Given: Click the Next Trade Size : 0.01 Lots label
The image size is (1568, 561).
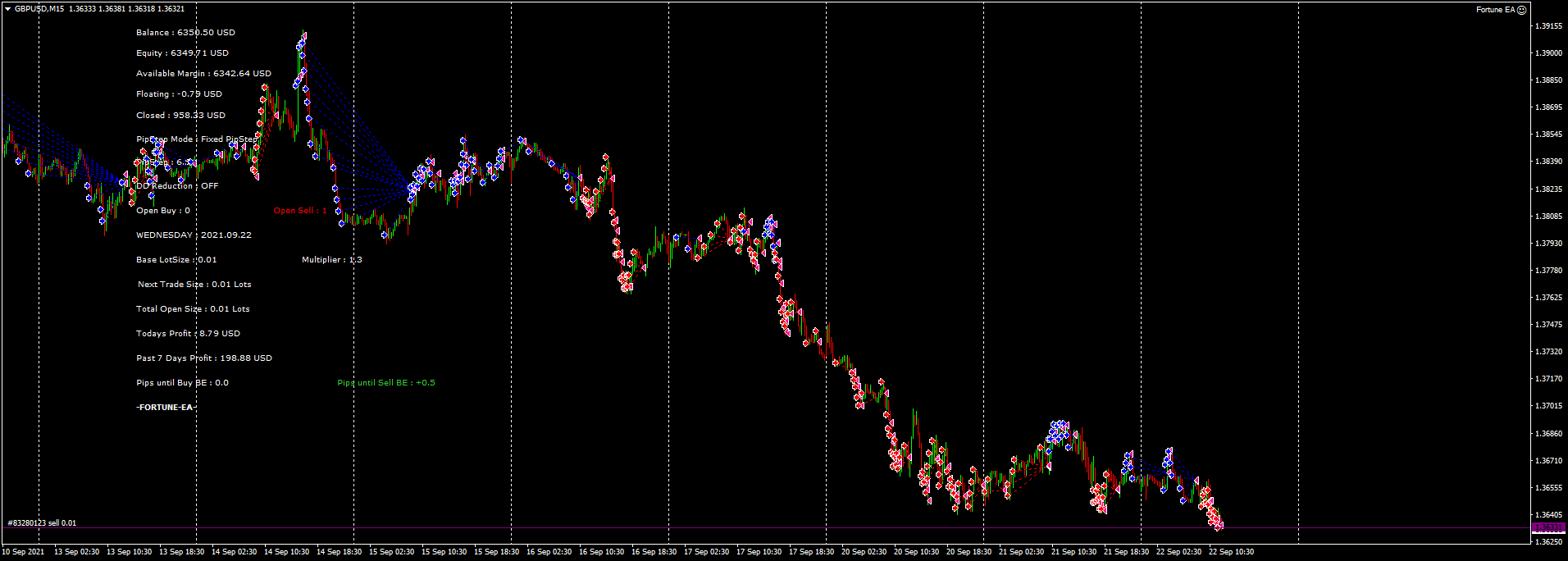Looking at the screenshot, I should 194,285.
